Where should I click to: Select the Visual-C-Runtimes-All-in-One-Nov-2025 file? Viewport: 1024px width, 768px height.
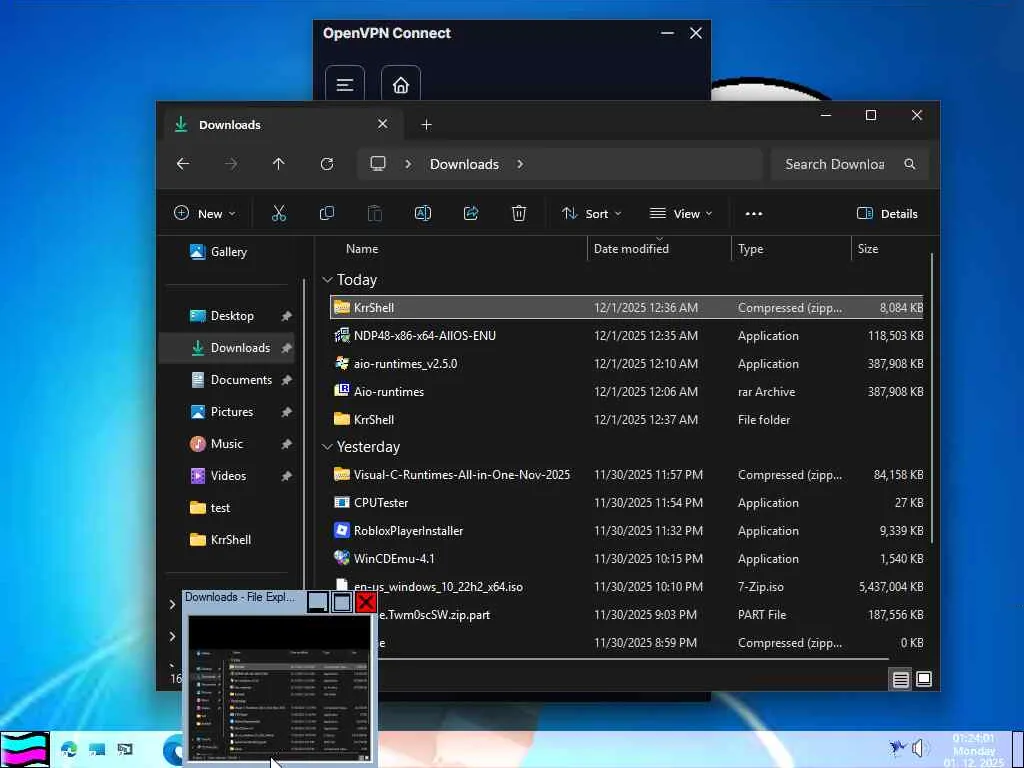tap(627, 475)
